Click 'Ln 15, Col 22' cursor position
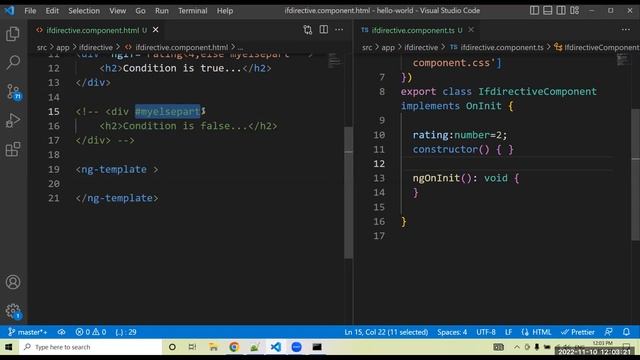The width and height of the screenshot is (640, 360). tap(386, 332)
